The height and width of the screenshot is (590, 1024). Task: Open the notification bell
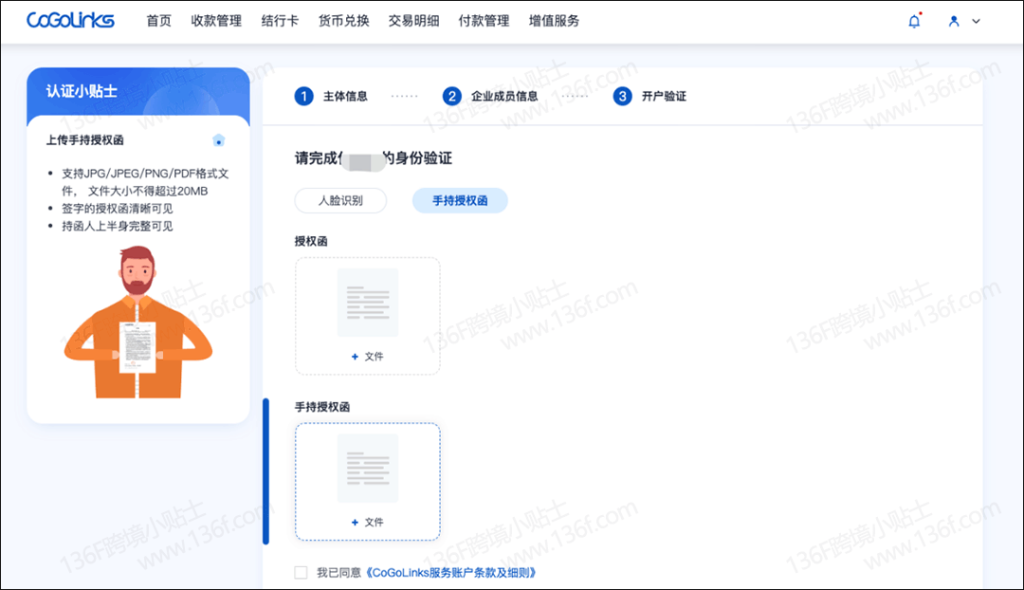pos(914,21)
